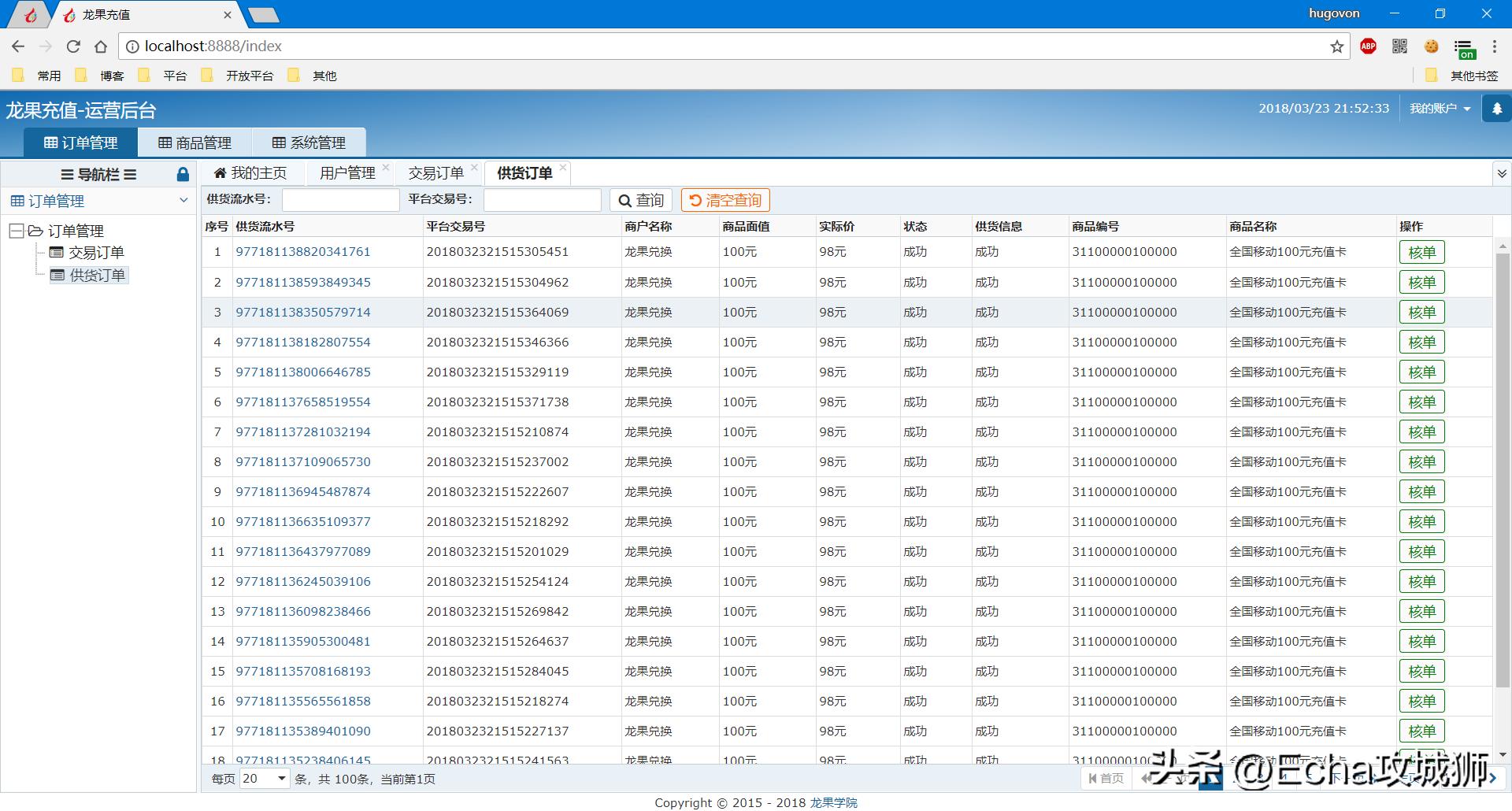
Task: Open the notification bell at top right
Action: point(1497,108)
